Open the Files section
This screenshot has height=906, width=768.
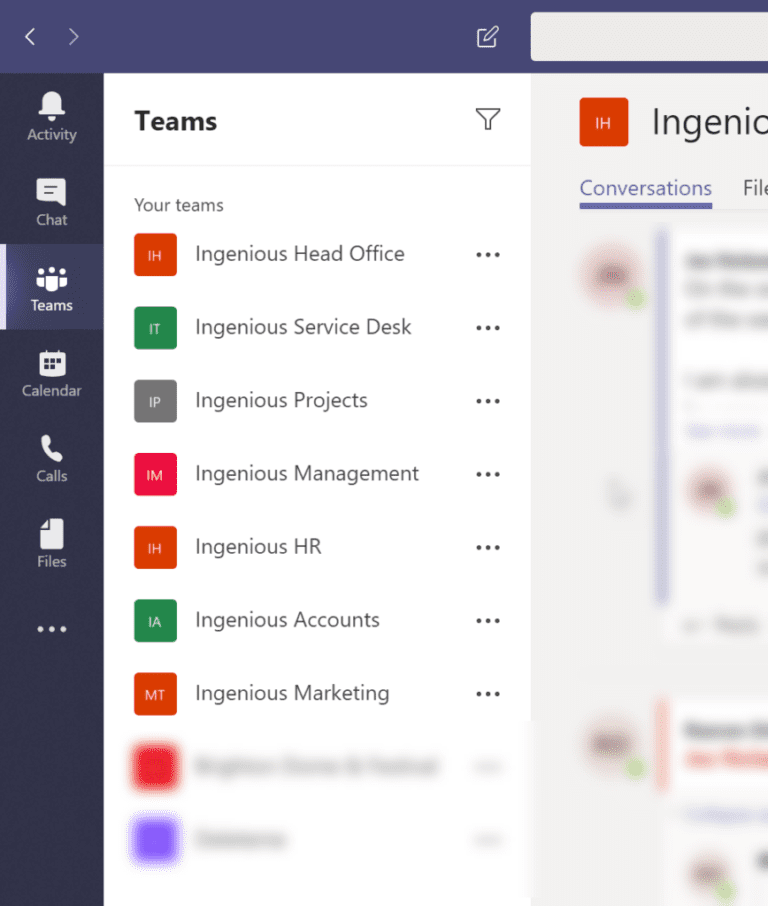[51, 543]
